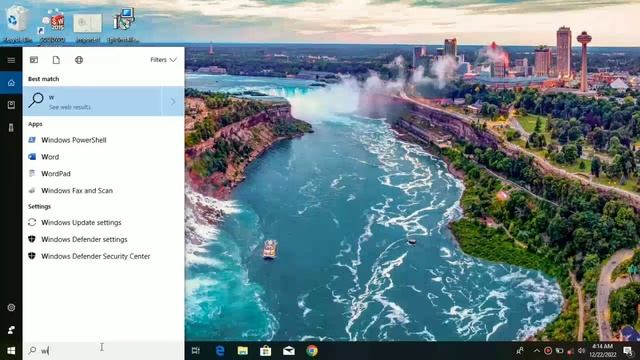Expand arrow beside best match result
The height and width of the screenshot is (360, 640).
pos(173,101)
